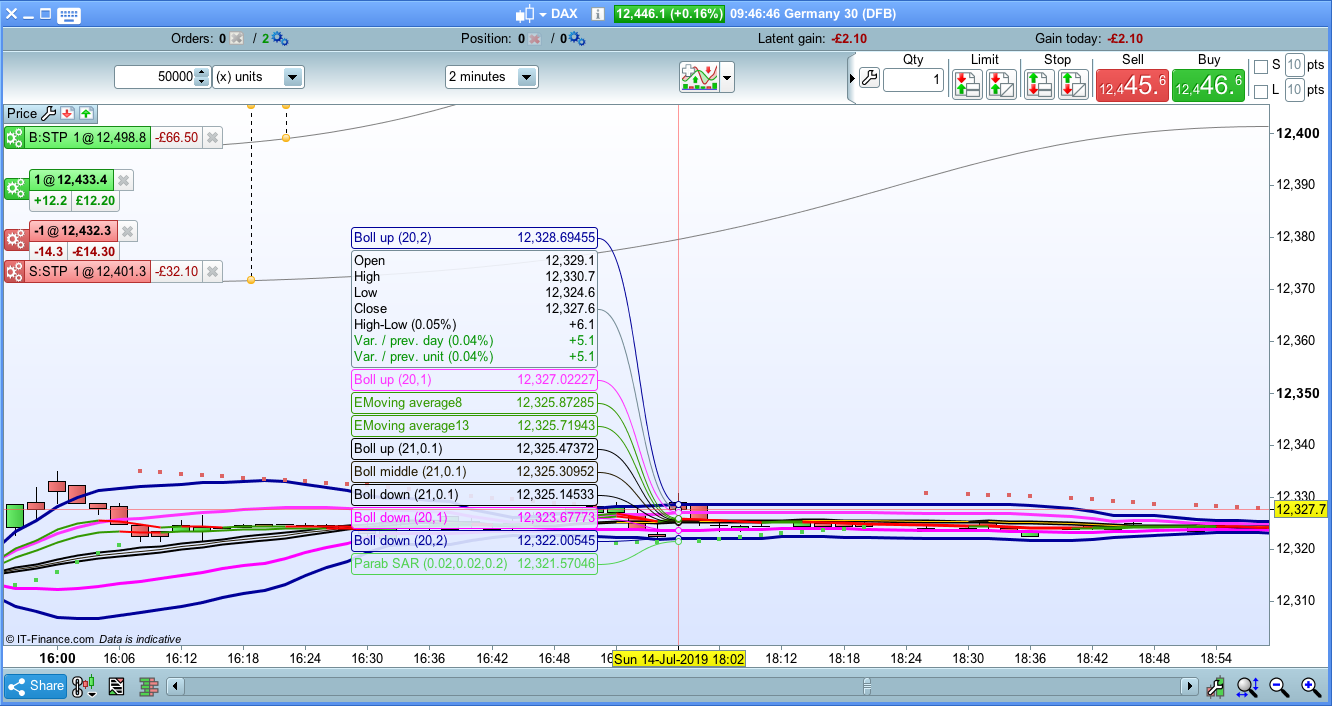Click the zoom out magnifier icon
This screenshot has width=1332, height=706.
(1279, 686)
